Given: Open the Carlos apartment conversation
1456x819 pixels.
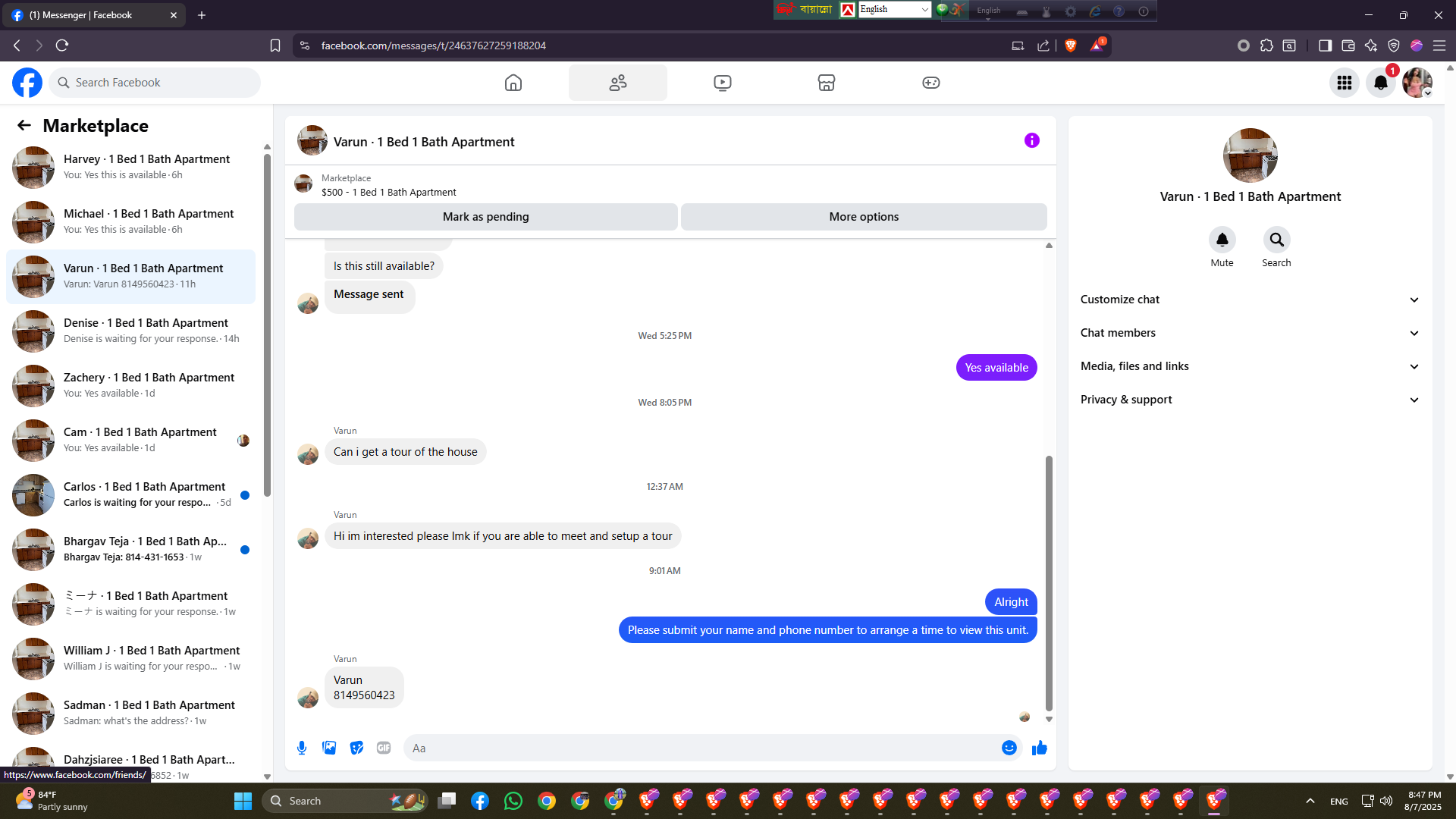Looking at the screenshot, I should tap(130, 495).
